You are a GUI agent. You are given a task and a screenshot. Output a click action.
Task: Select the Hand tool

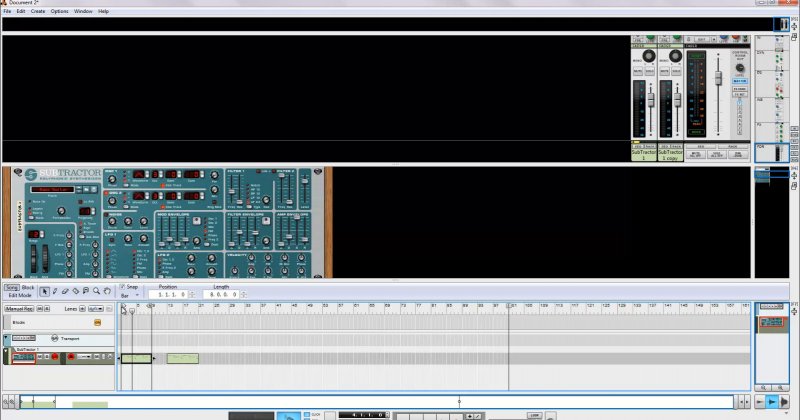[x=108, y=291]
